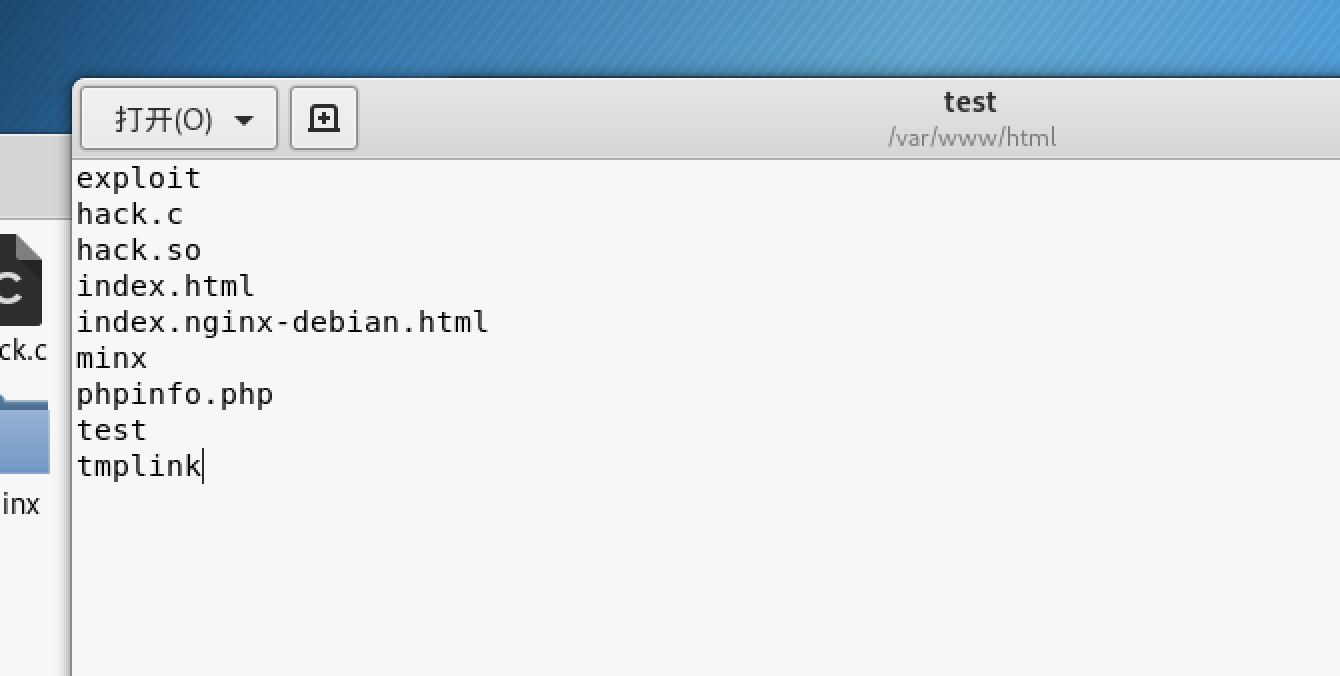Click the "index.nginx-debian.html" line
Viewport: 1340px width, 676px height.
point(282,323)
